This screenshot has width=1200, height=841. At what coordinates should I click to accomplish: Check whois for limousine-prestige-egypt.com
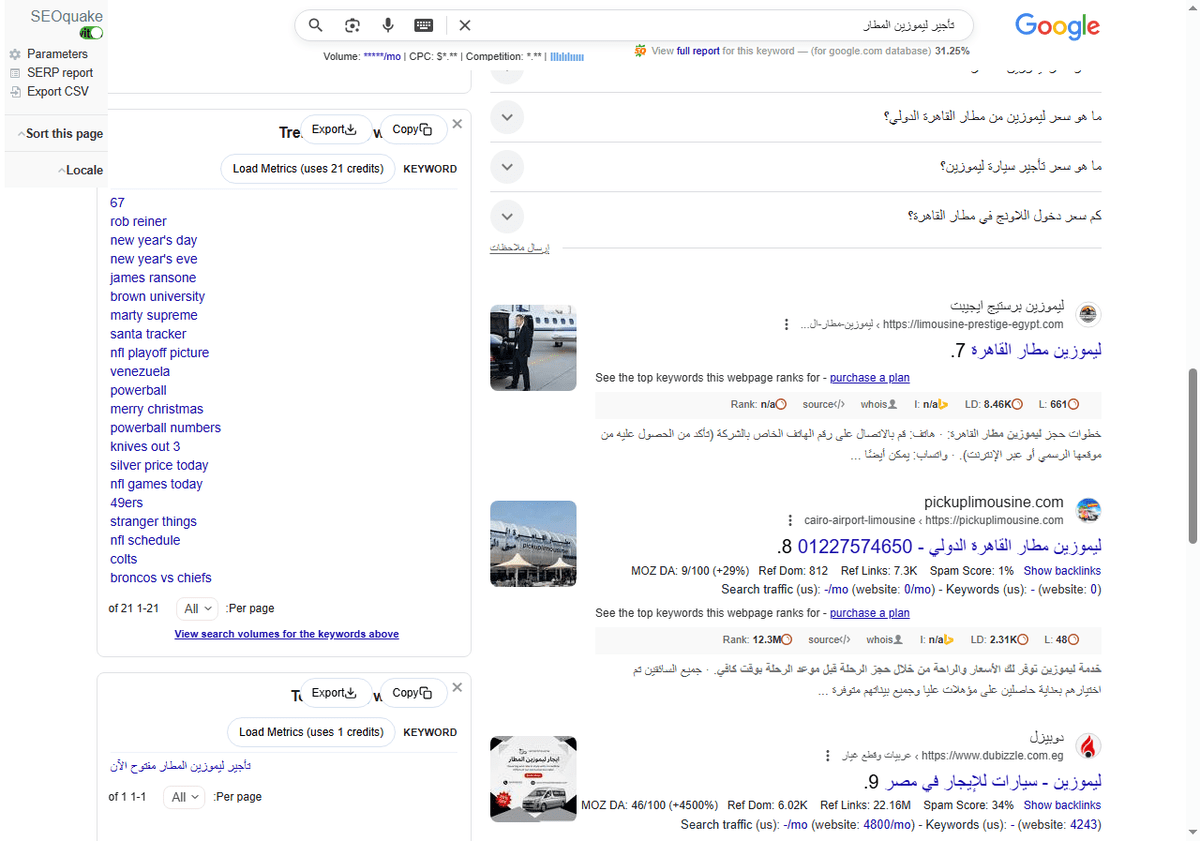click(x=878, y=404)
